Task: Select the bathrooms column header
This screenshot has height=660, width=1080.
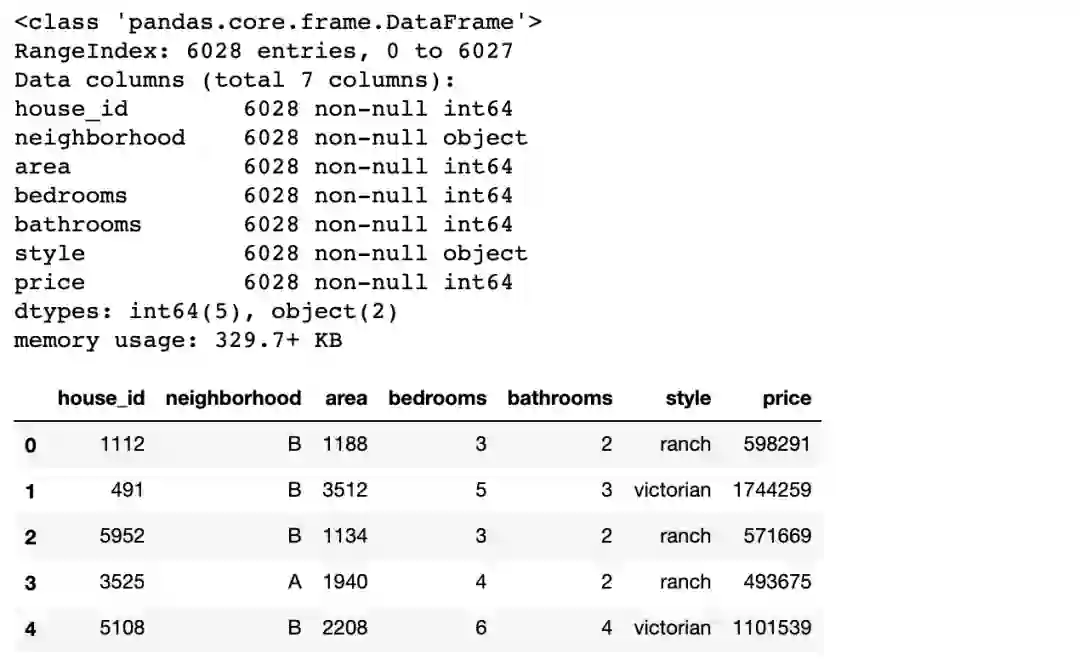Action: click(559, 398)
